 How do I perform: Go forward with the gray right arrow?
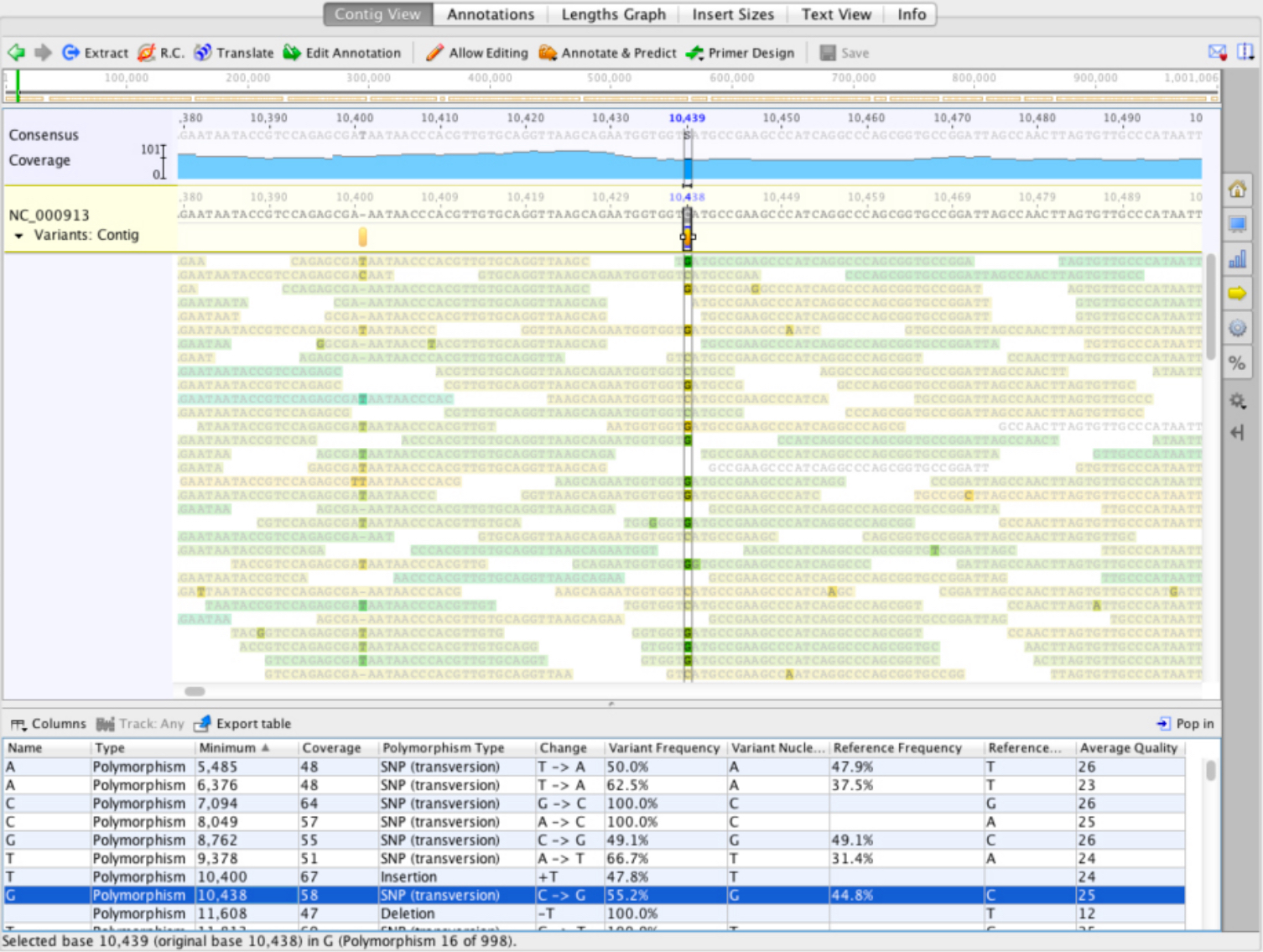tap(43, 53)
